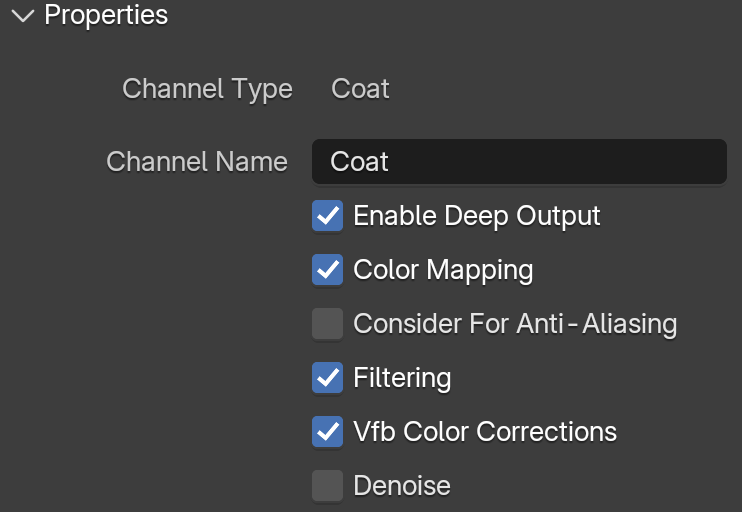This screenshot has width=742, height=512.
Task: Click the Filtering label text
Action: coord(402,378)
